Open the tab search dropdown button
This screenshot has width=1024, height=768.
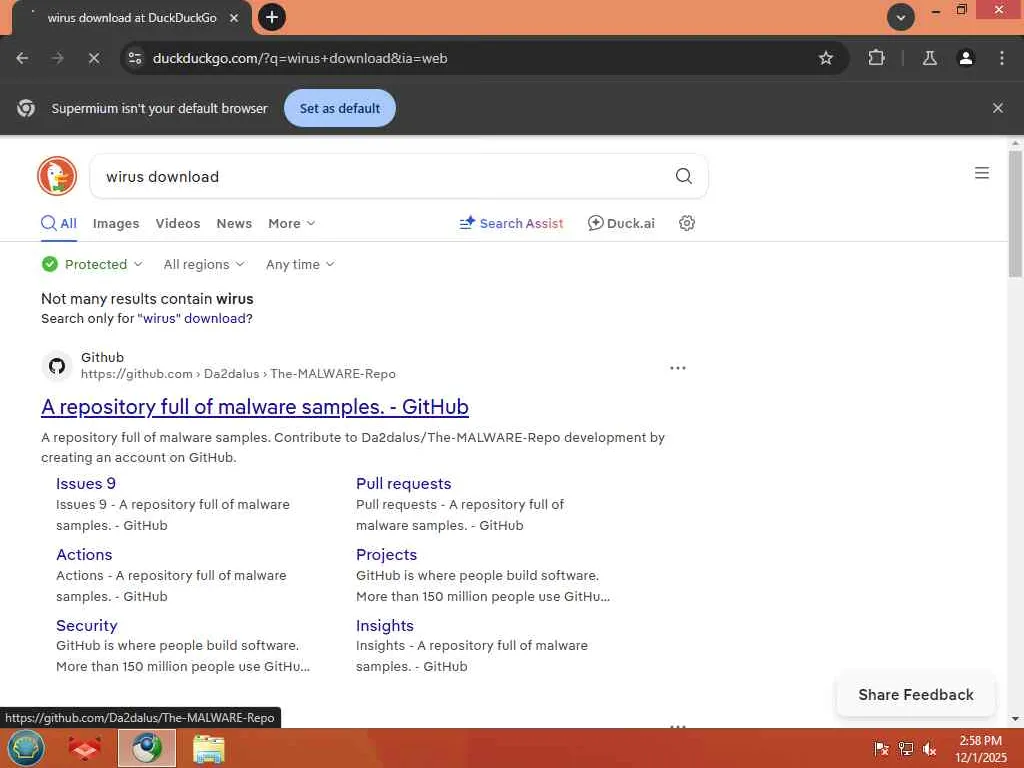pos(901,17)
